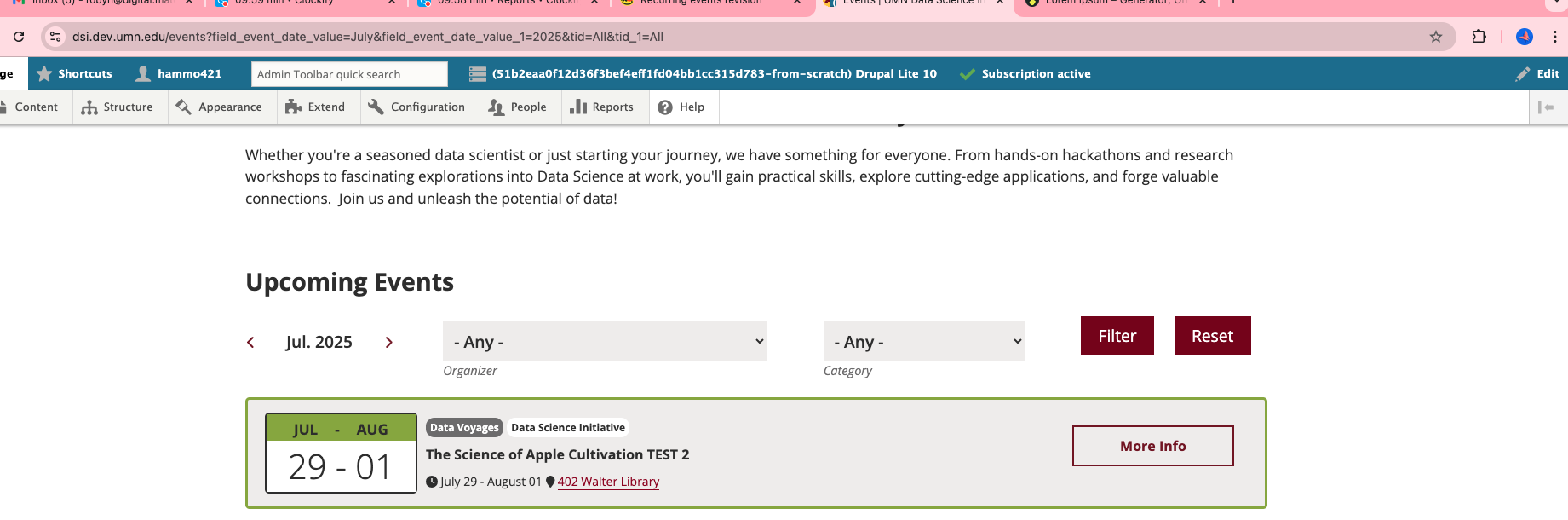Open the Configuration admin menu
This screenshot has height=520, width=1568.
tap(417, 107)
